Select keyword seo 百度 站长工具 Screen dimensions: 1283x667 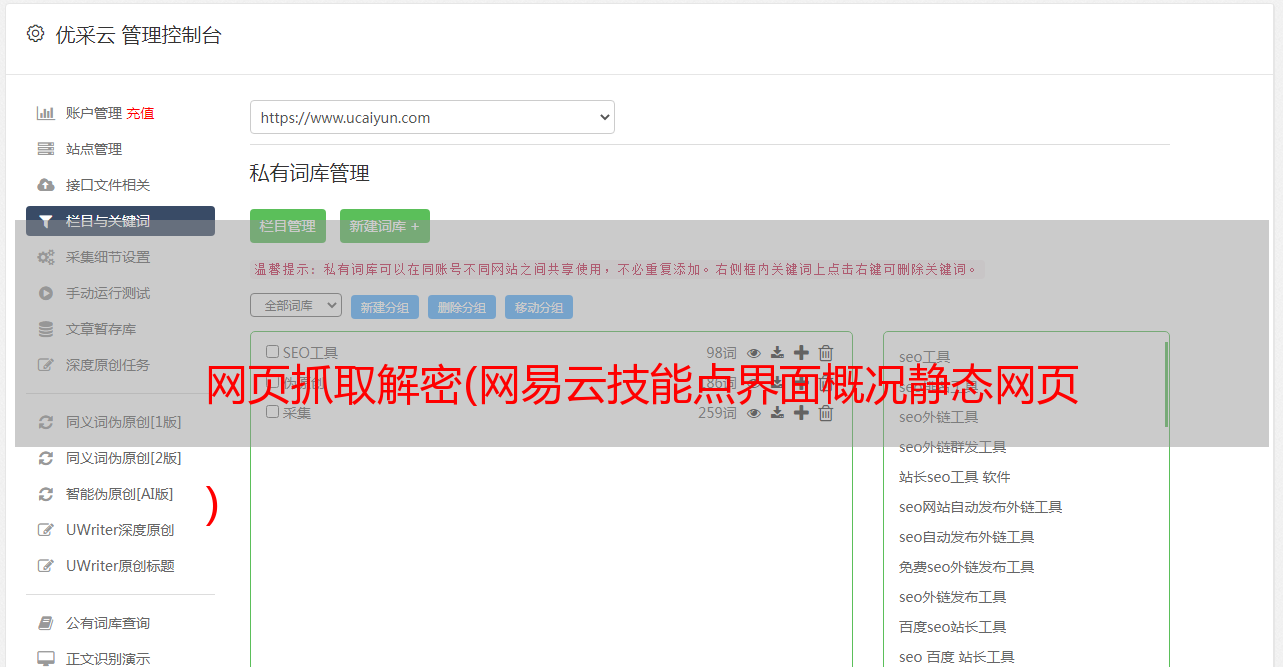pyautogui.click(x=956, y=657)
